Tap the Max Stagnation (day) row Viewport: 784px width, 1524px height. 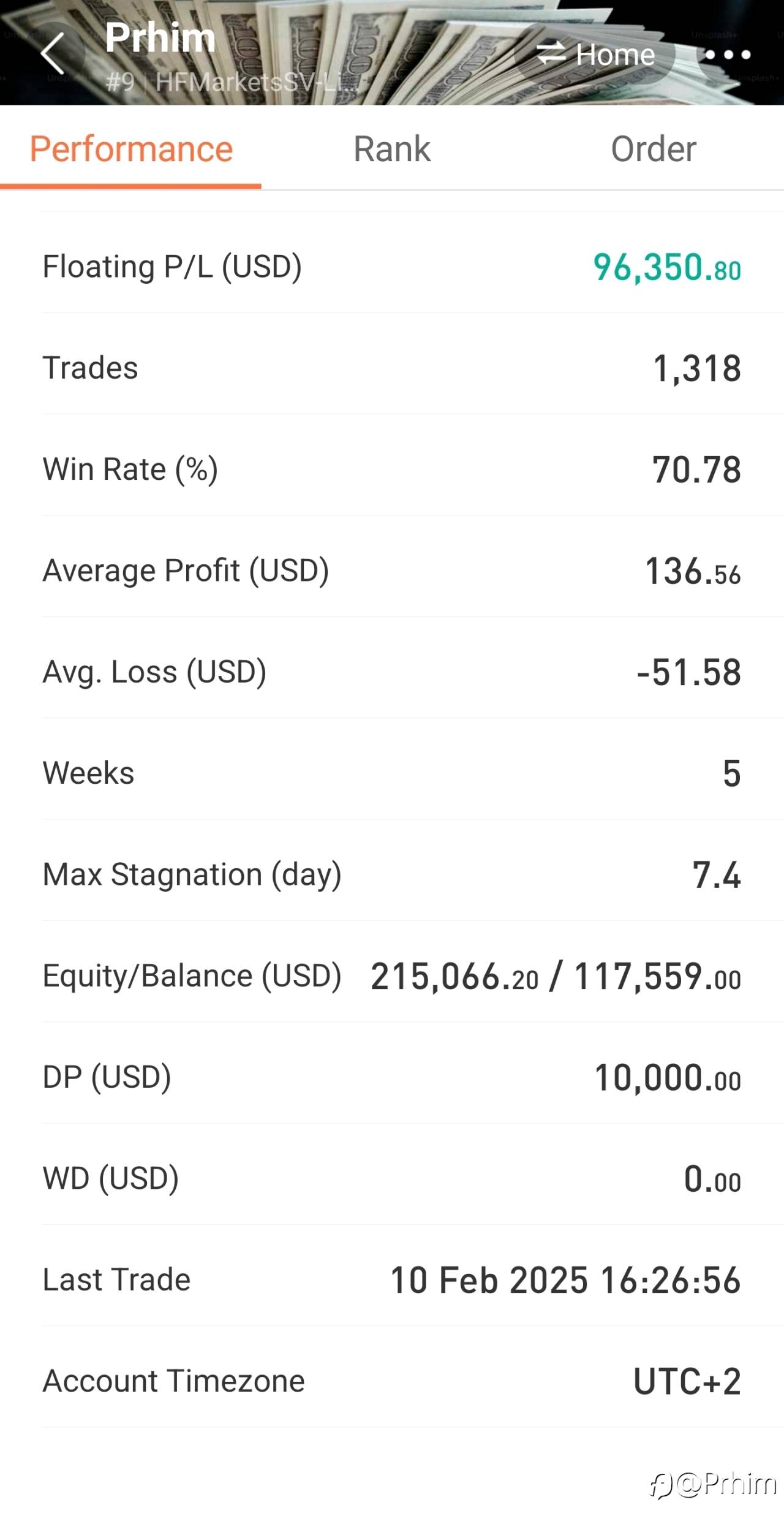pos(392,874)
